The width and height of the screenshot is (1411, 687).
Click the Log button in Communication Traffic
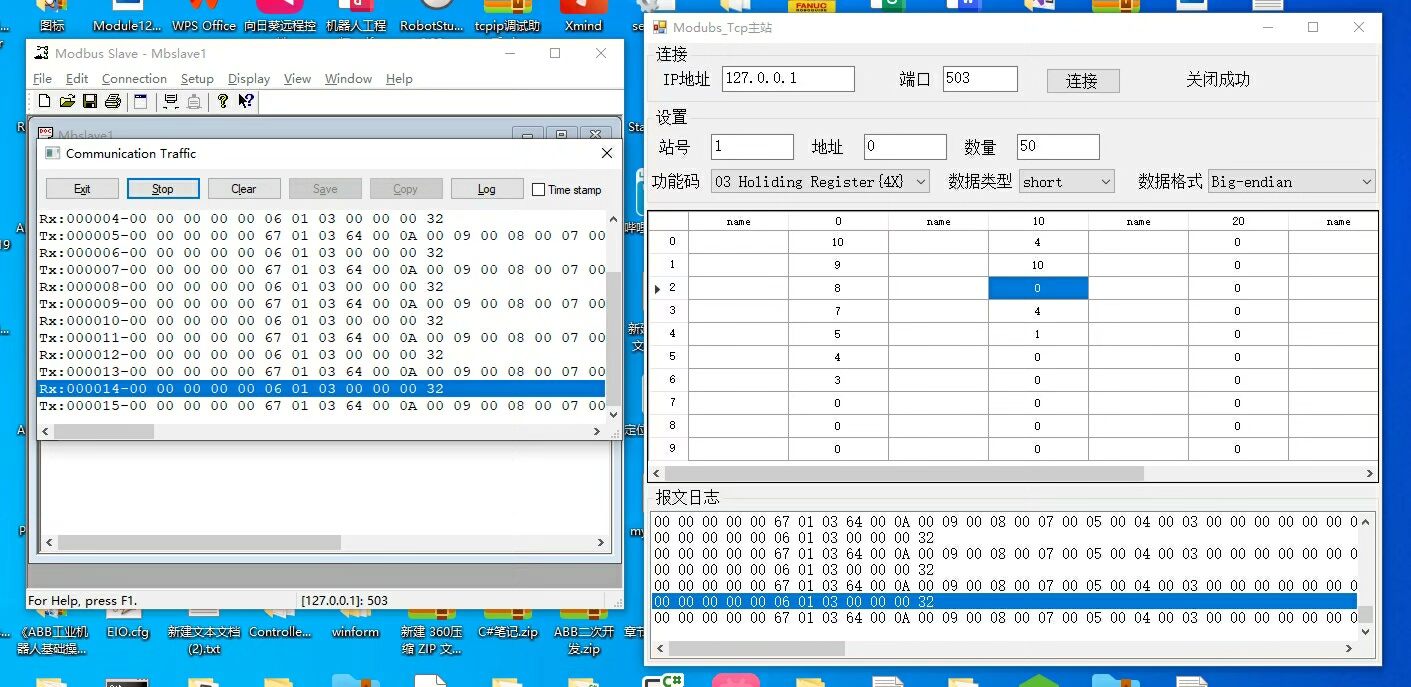pos(487,189)
